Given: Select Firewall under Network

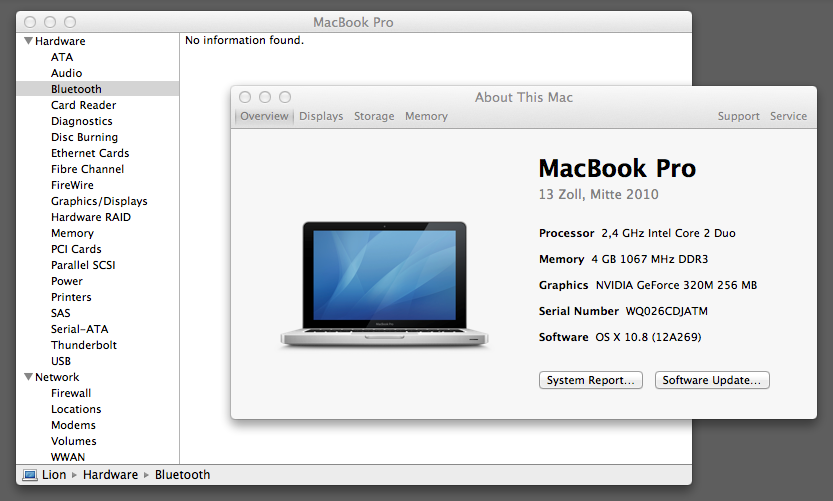Looking at the screenshot, I should (71, 393).
